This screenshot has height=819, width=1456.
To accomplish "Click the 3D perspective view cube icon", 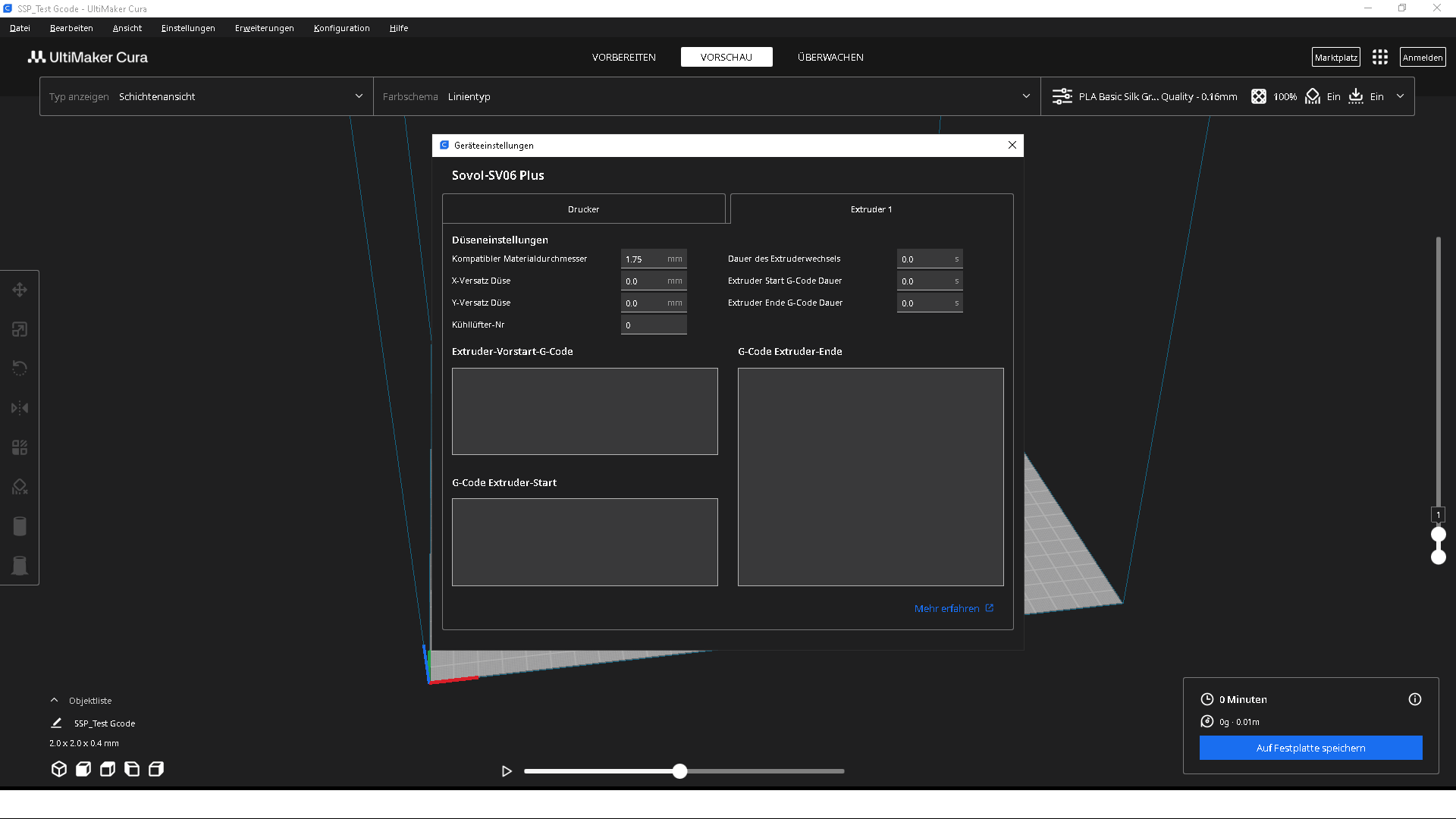I will 59,769.
